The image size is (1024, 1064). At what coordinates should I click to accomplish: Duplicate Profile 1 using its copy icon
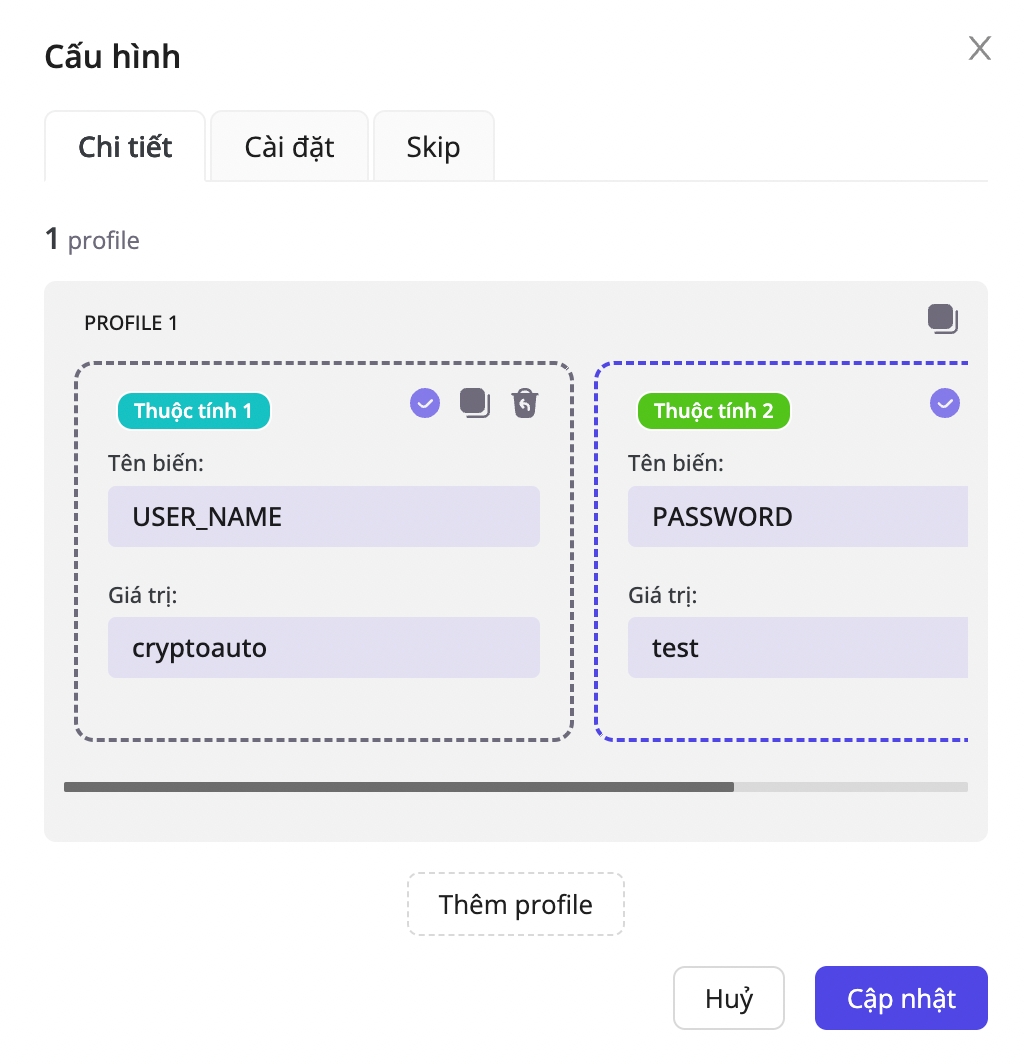point(942,320)
